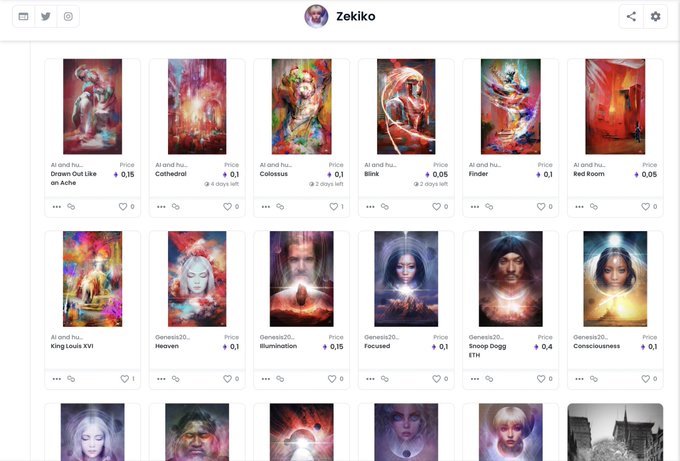Open the settings gear icon
680x461 pixels.
tap(655, 16)
